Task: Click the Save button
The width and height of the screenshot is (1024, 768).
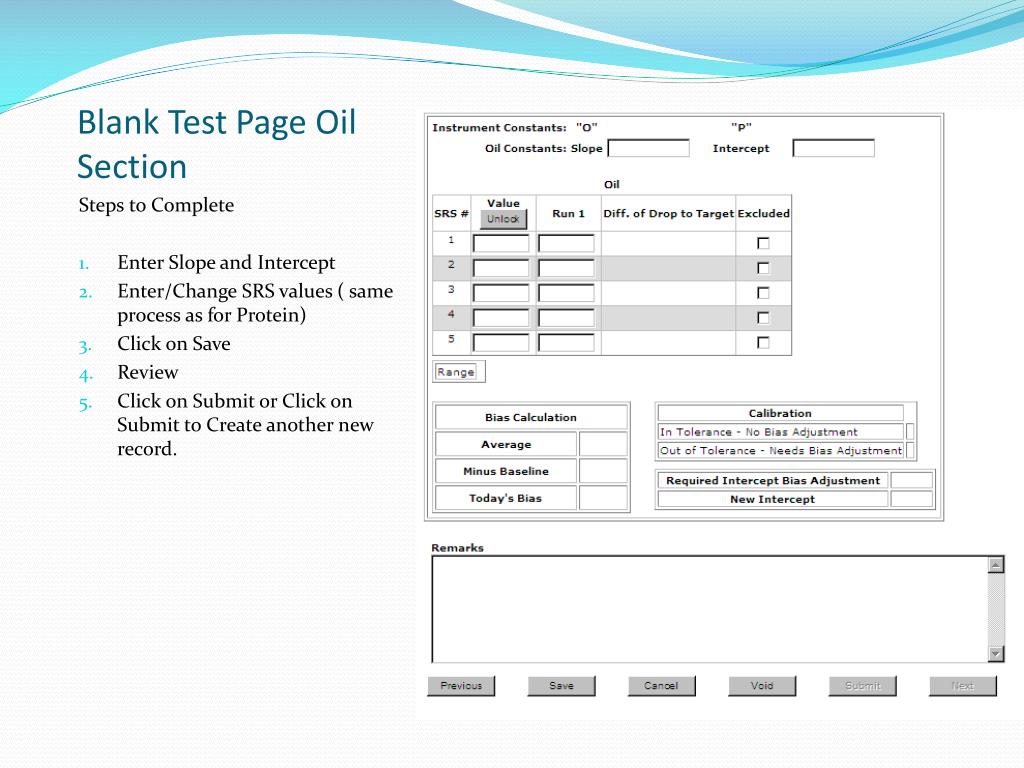Action: (562, 686)
